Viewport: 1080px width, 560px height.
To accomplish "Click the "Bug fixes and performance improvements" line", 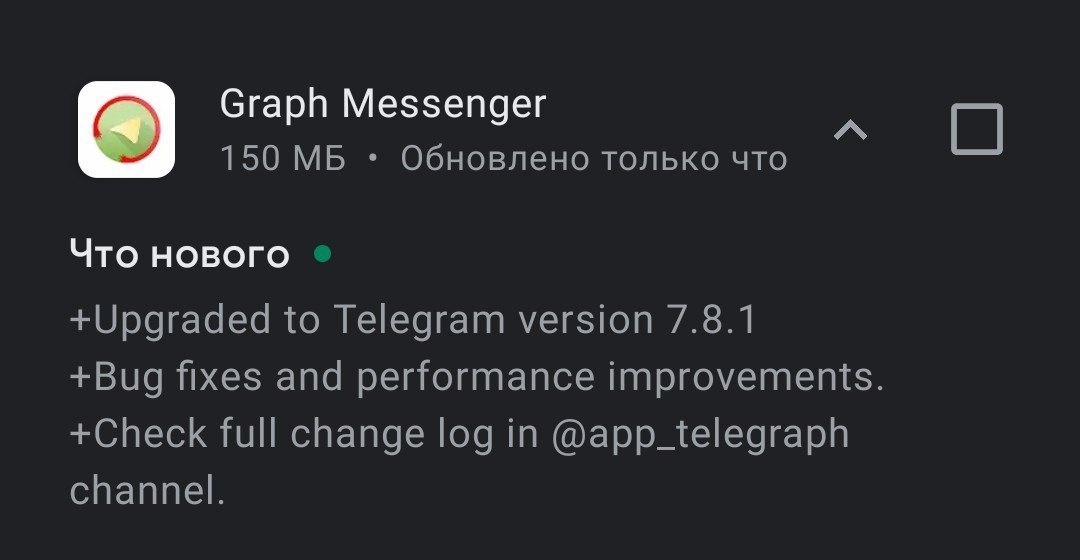I will (x=477, y=377).
